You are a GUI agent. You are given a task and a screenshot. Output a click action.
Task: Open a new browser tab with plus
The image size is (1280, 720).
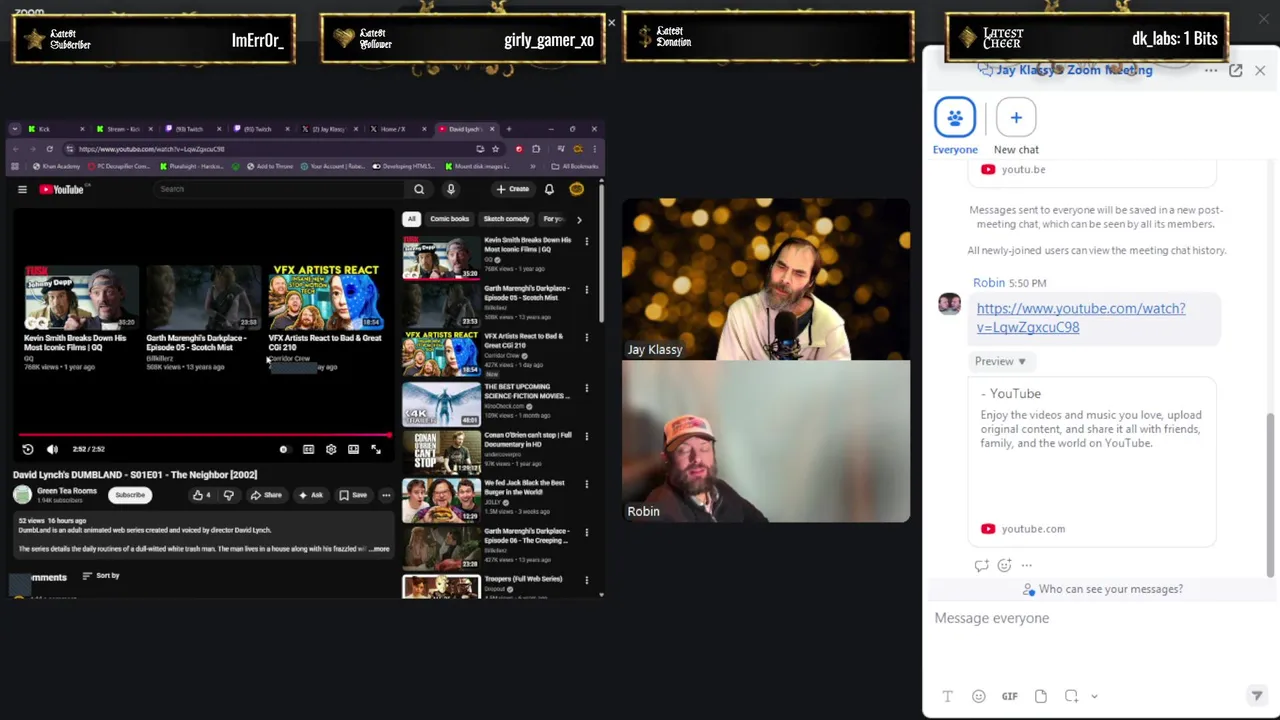coord(508,129)
